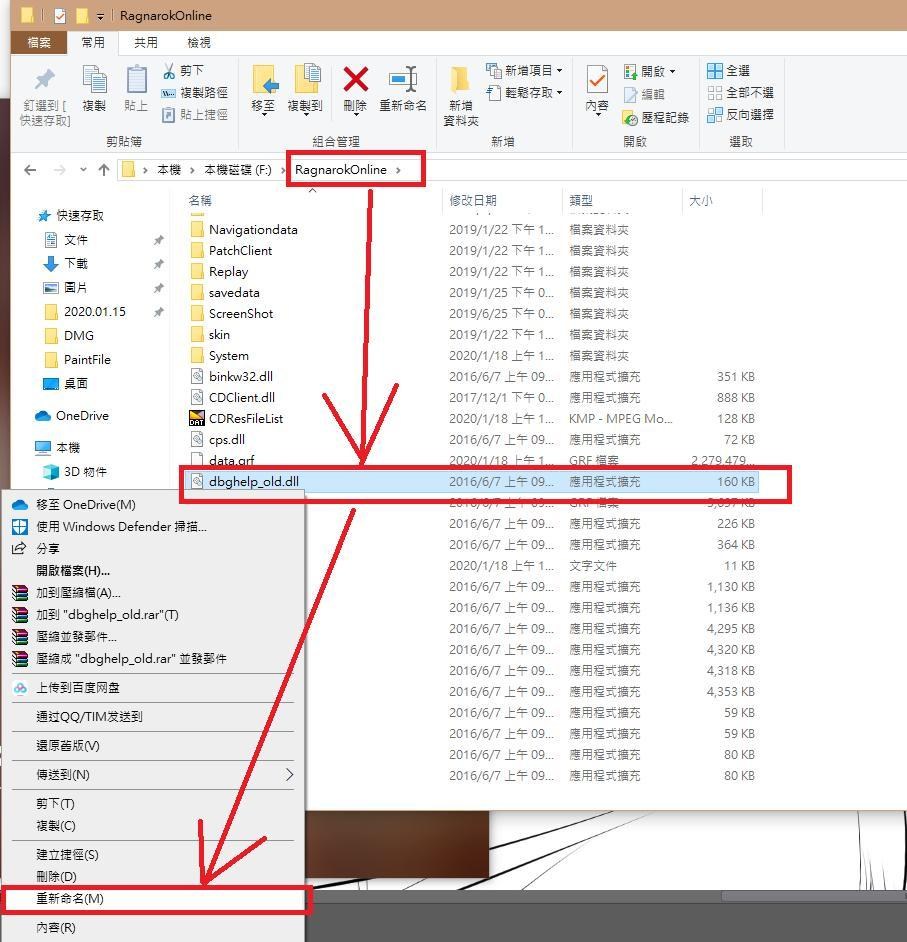Click the Paste clipboard icon
Screen dimensions: 907x942
click(136, 79)
